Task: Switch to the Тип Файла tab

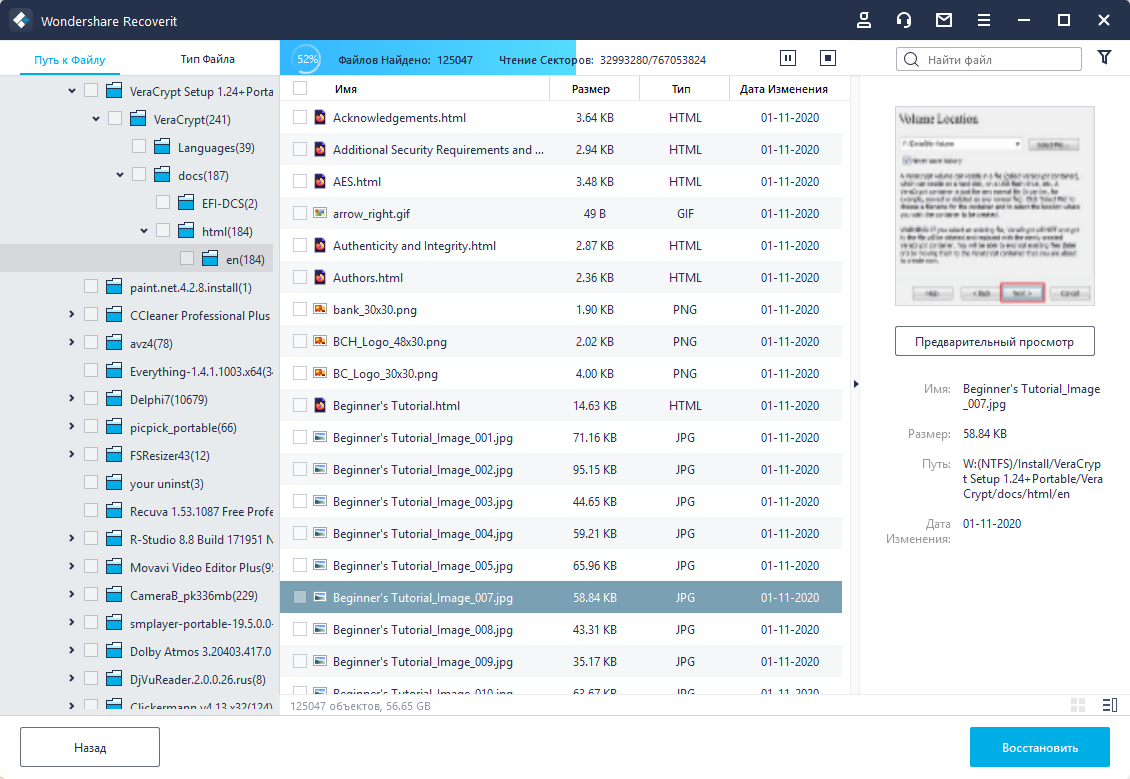Action: coord(208,59)
